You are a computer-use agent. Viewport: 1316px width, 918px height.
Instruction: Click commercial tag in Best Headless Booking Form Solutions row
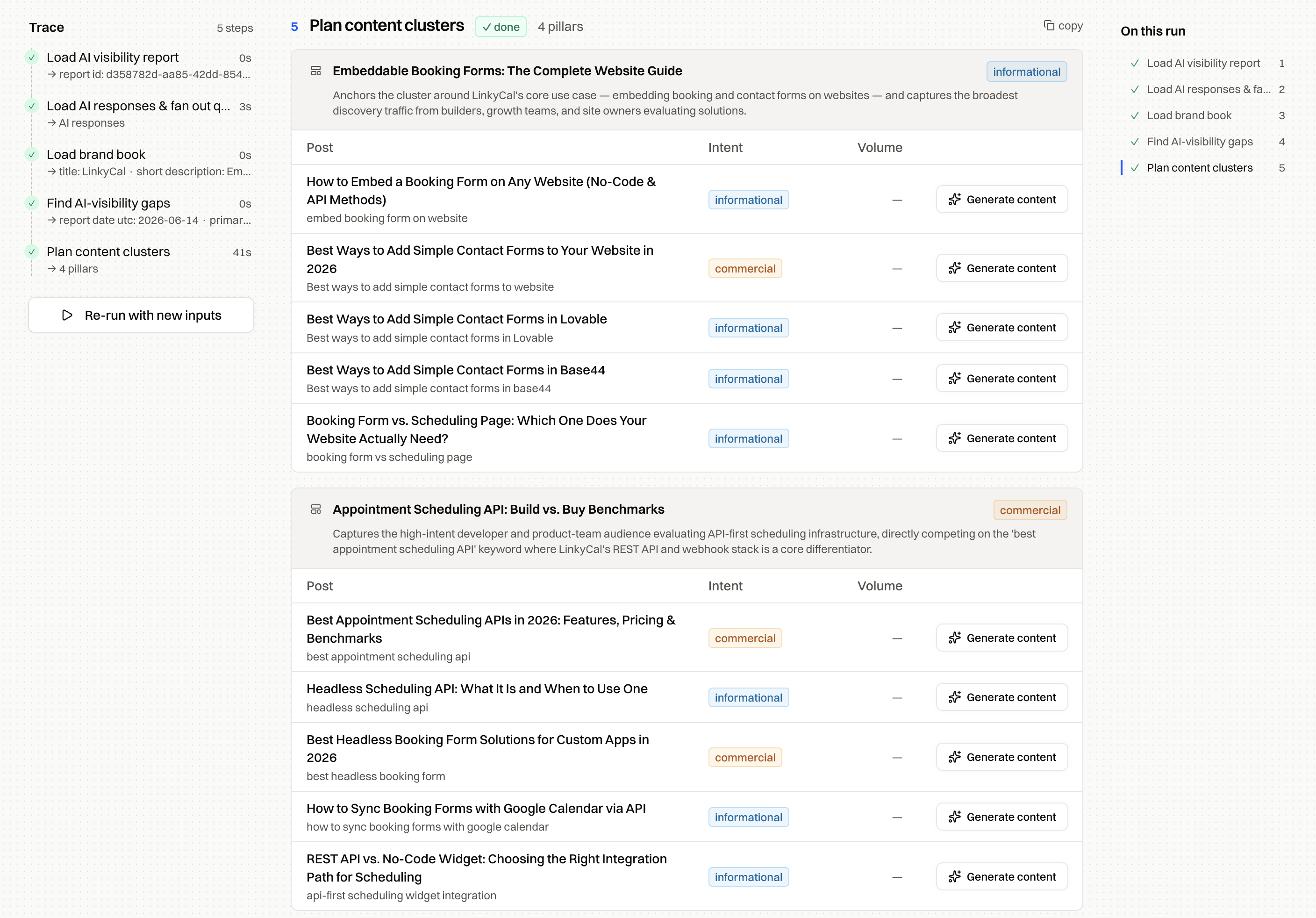pos(744,758)
